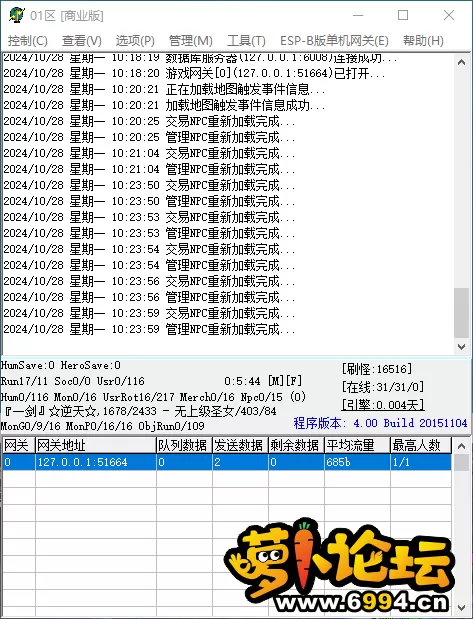Screen dimensions: 473x619
Task: Minimize the 01区 window
Action: pos(358,15)
